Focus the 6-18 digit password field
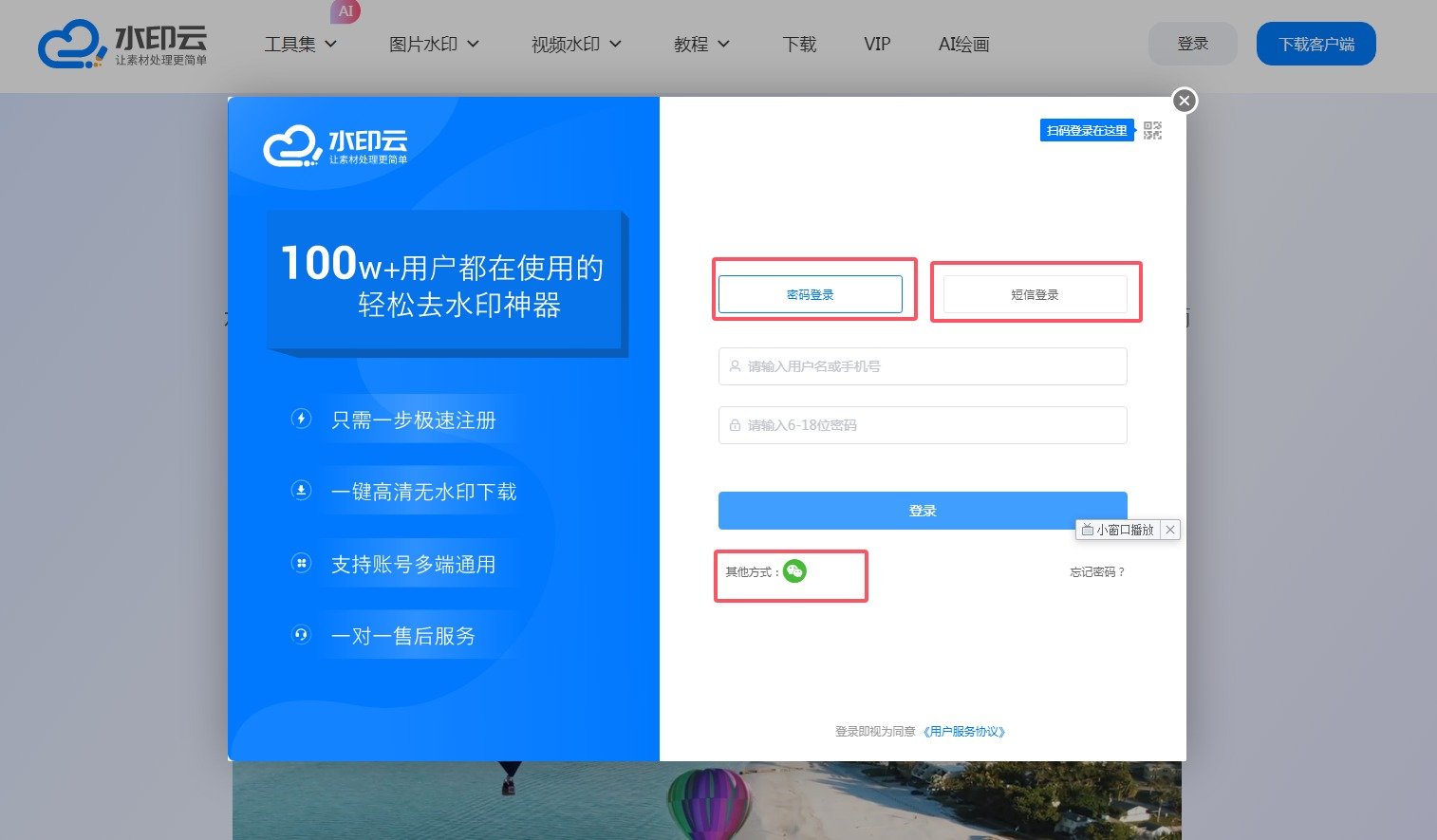The width and height of the screenshot is (1437, 840). (923, 425)
